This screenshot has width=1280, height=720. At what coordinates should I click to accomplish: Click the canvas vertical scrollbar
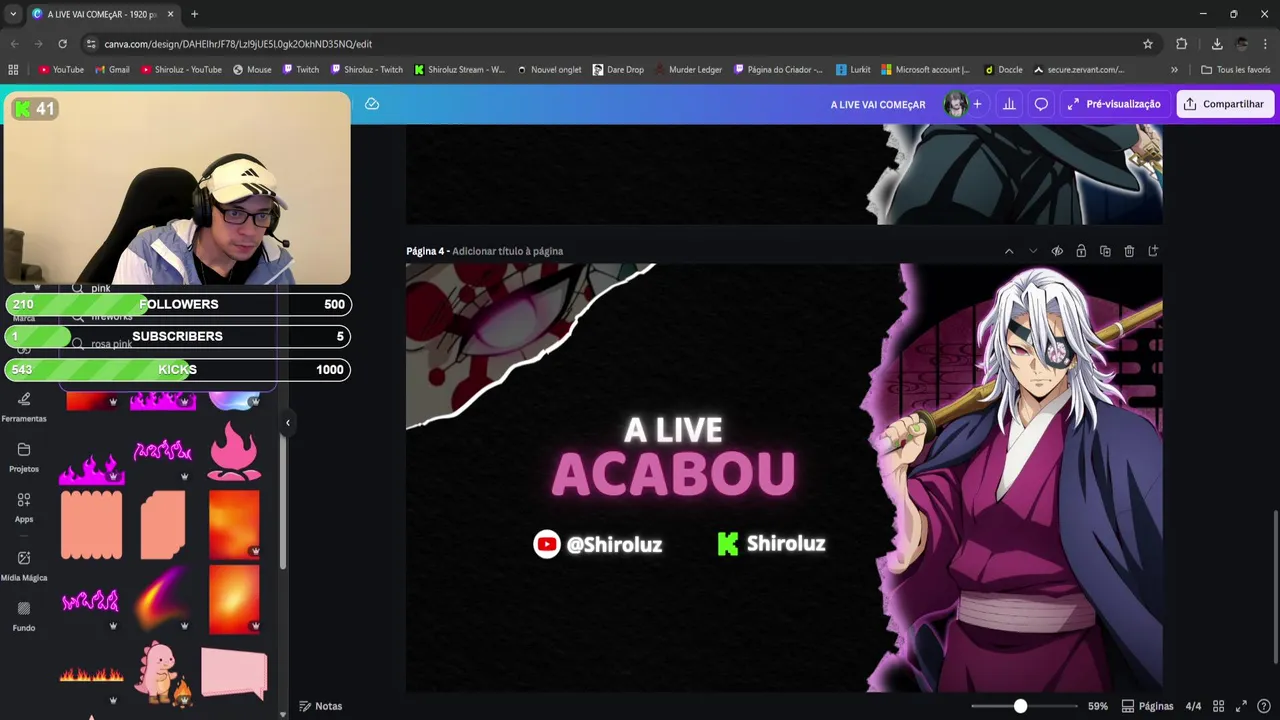click(1275, 585)
